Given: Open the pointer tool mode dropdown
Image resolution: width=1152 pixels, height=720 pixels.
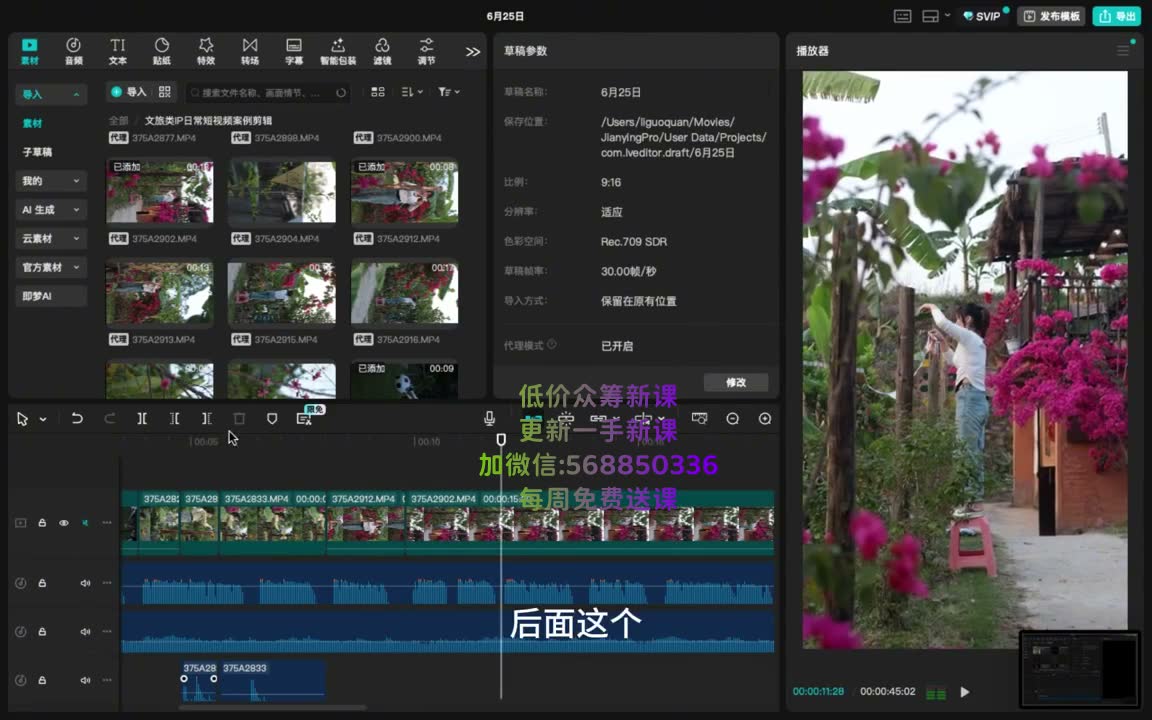Looking at the screenshot, I should point(43,420).
